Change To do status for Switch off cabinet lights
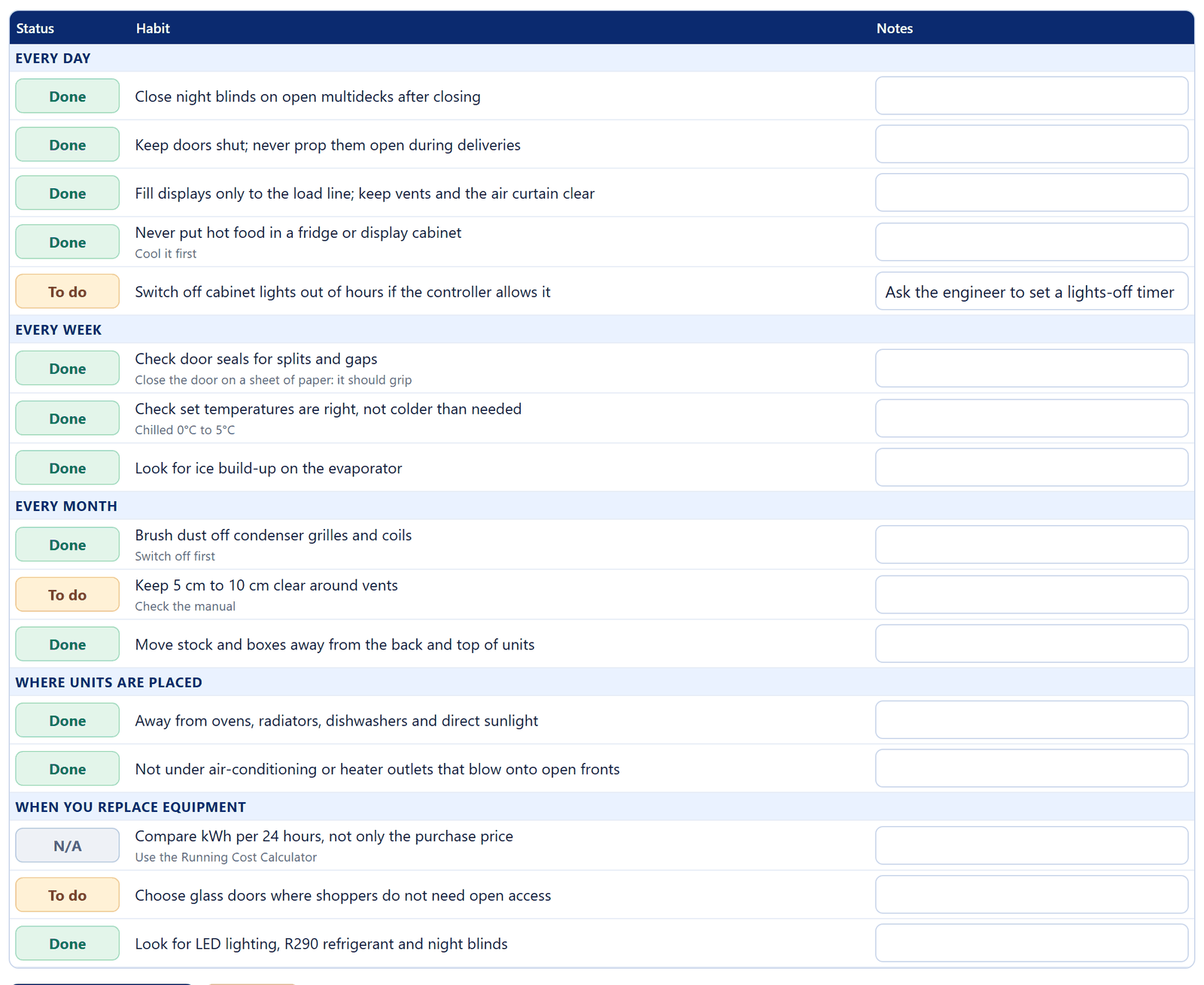This screenshot has width=1204, height=985. pos(67,291)
